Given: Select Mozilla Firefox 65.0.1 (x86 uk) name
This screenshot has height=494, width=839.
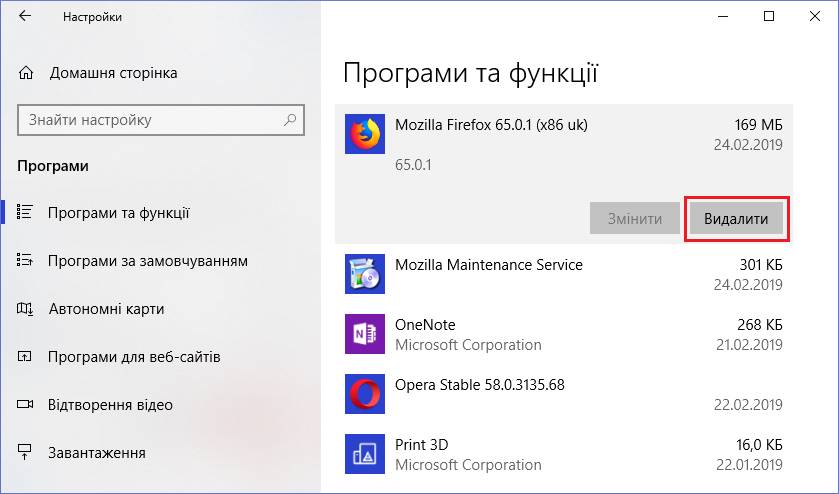Looking at the screenshot, I should 491,125.
